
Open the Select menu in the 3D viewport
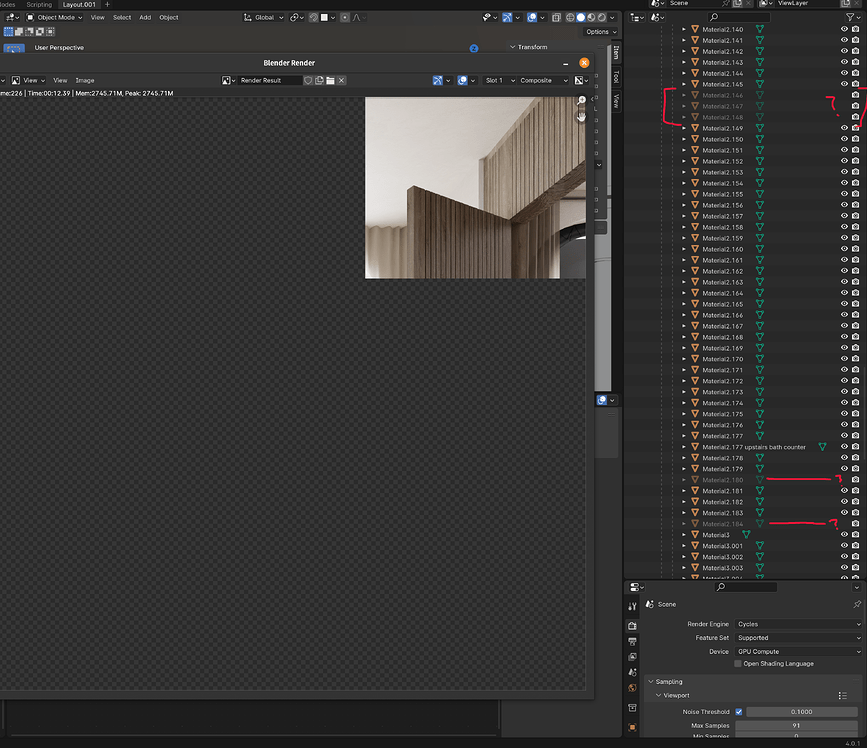point(122,17)
